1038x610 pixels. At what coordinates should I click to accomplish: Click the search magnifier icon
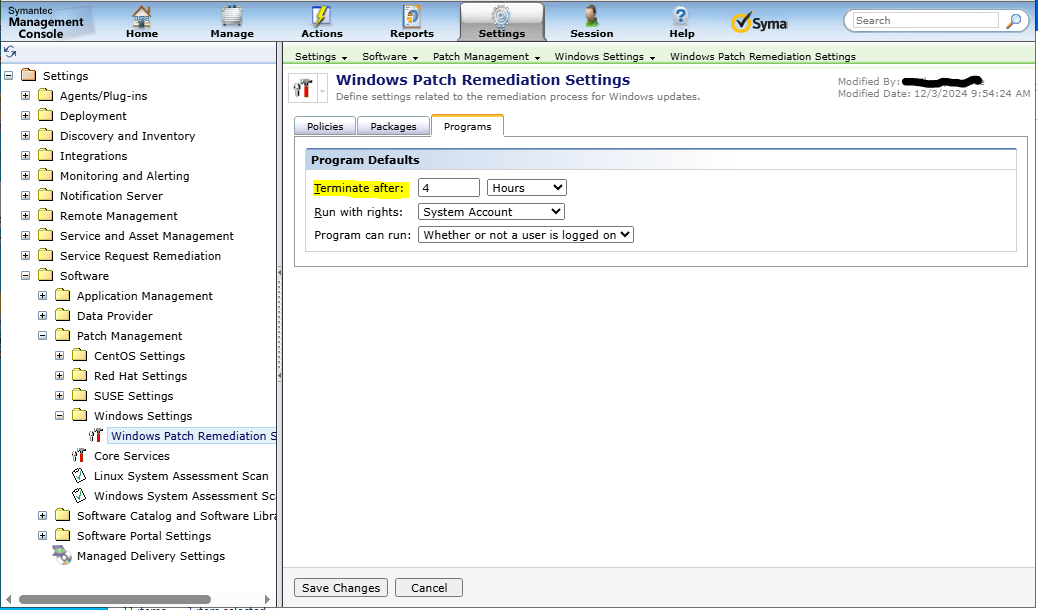pyautogui.click(x=1014, y=20)
